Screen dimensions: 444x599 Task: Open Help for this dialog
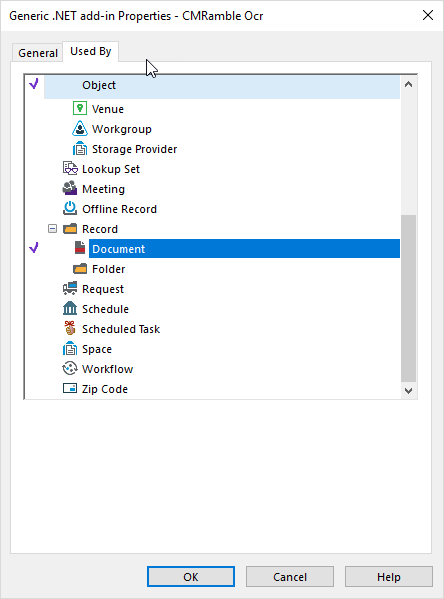(389, 576)
